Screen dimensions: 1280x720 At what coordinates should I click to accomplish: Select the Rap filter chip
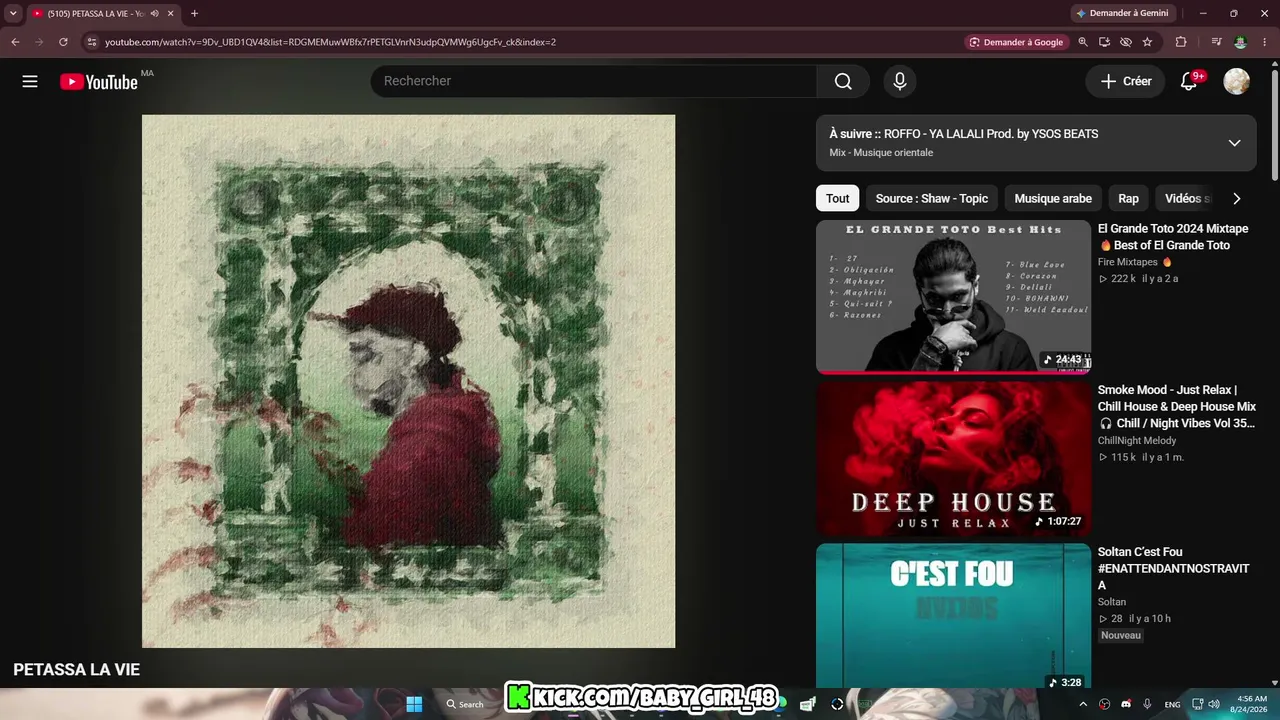coord(1128,198)
